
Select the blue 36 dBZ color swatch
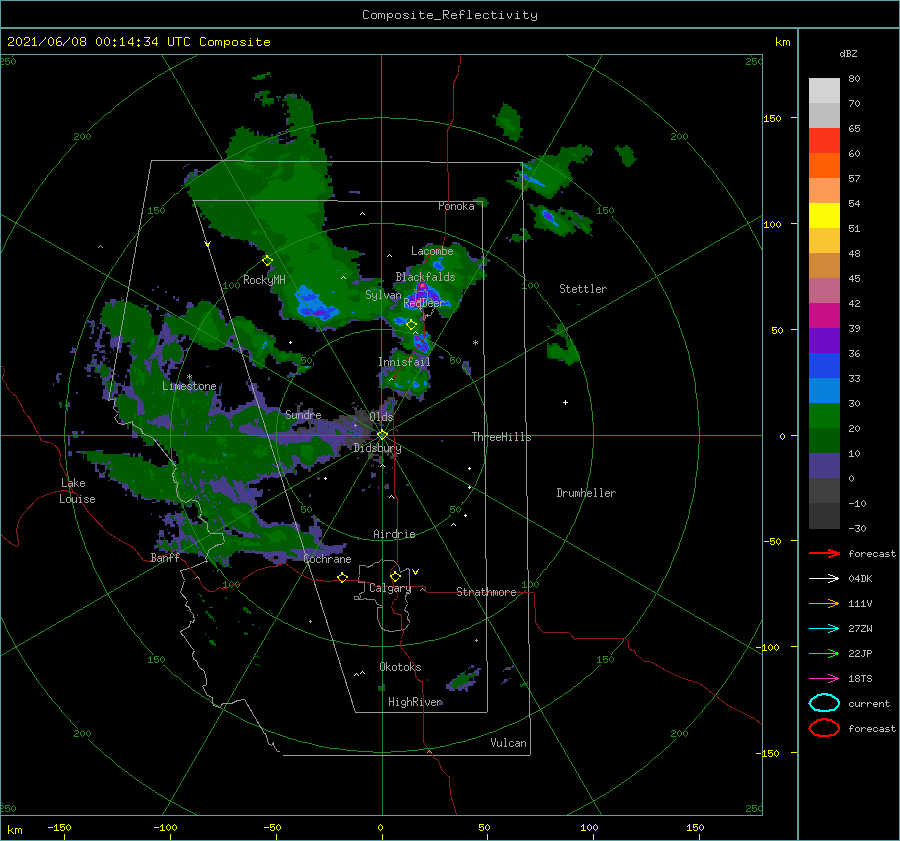pos(824,366)
